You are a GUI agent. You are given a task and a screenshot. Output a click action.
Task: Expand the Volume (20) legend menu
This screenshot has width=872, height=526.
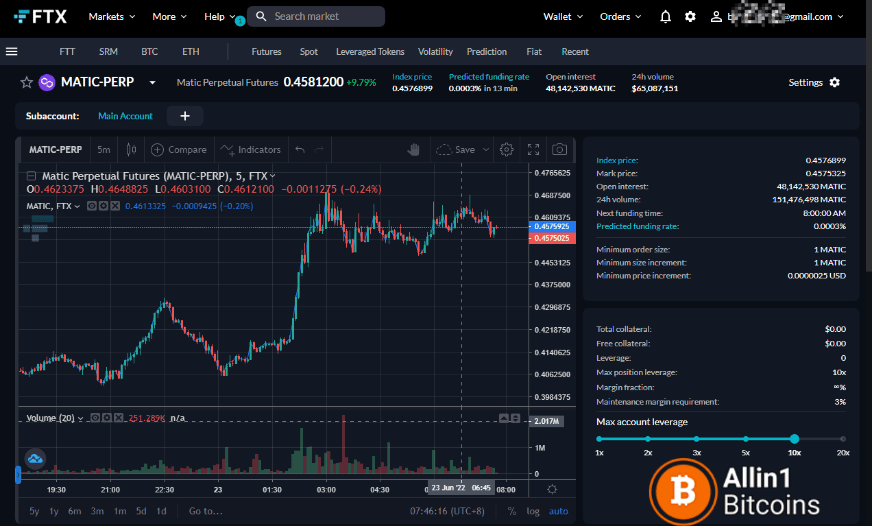81,418
